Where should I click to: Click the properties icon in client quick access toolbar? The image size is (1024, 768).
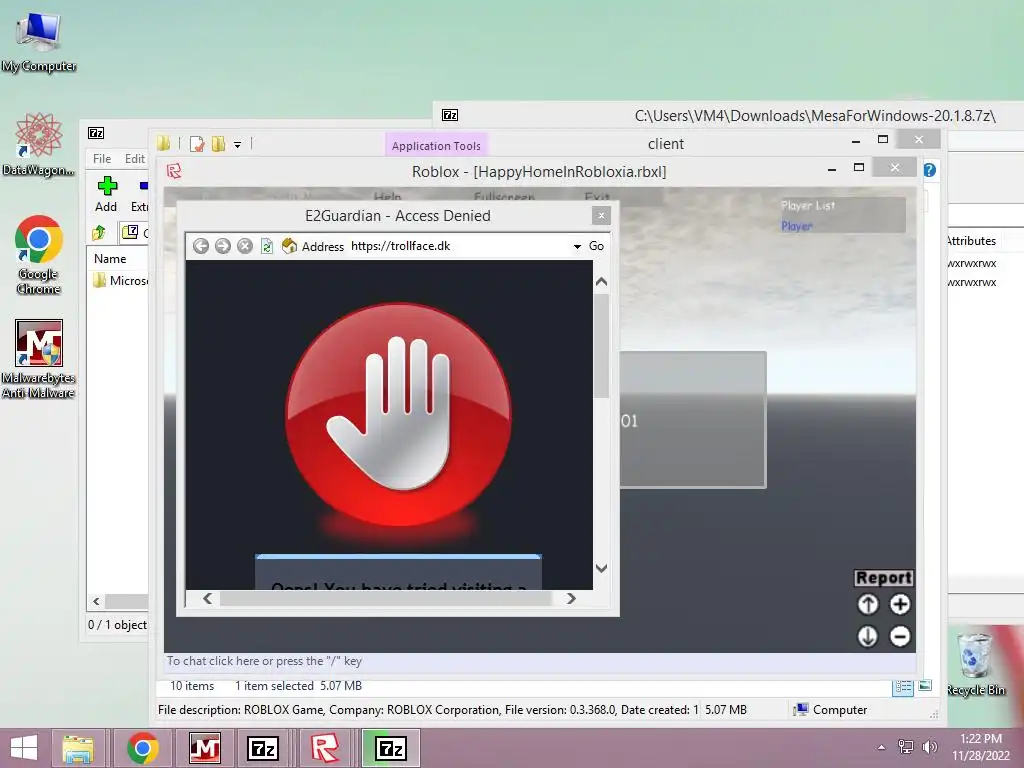pyautogui.click(x=197, y=144)
